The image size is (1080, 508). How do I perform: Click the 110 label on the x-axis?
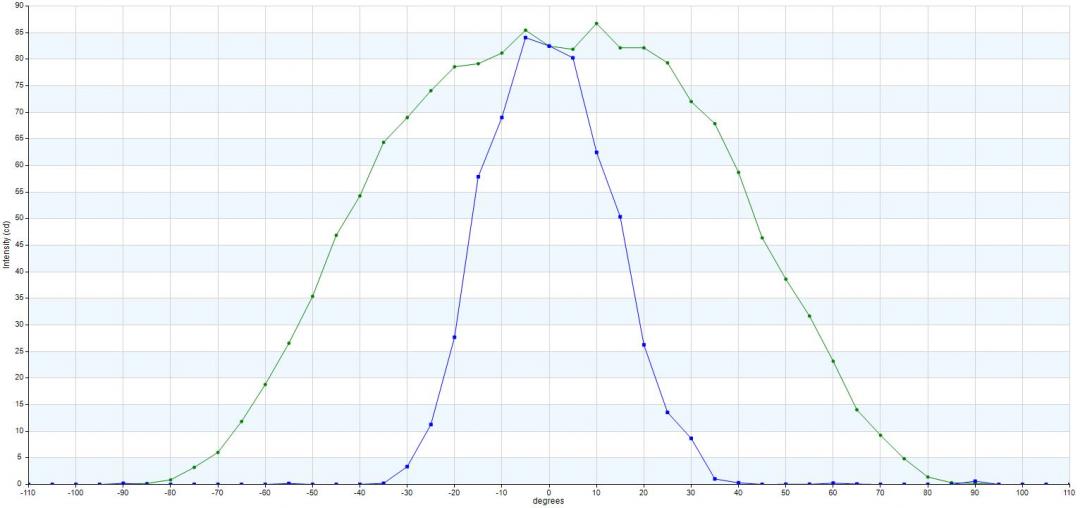click(x=1068, y=493)
